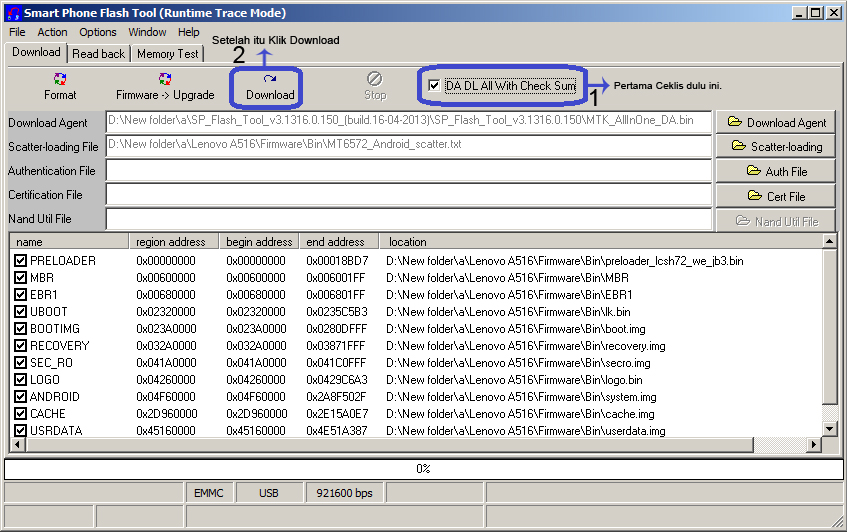Open the Help menu
Image resolution: width=847 pixels, height=532 pixels.
189,32
